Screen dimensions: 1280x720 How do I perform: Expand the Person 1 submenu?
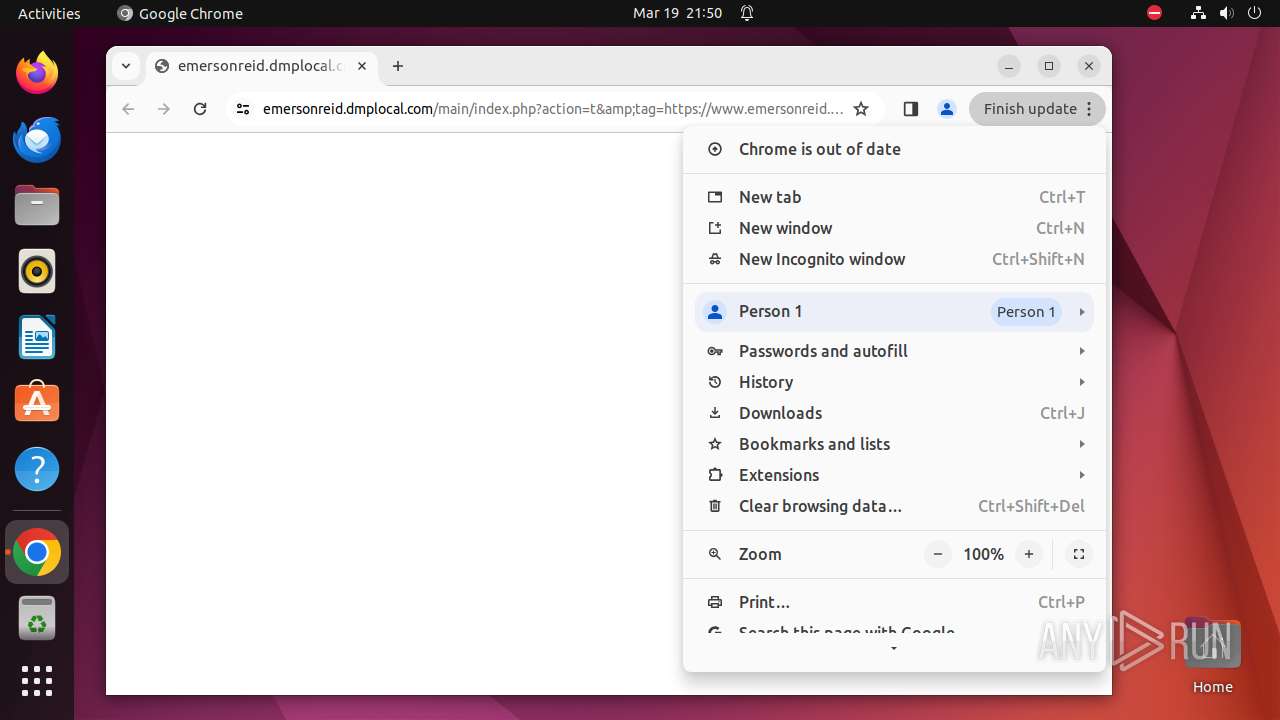coord(1082,312)
